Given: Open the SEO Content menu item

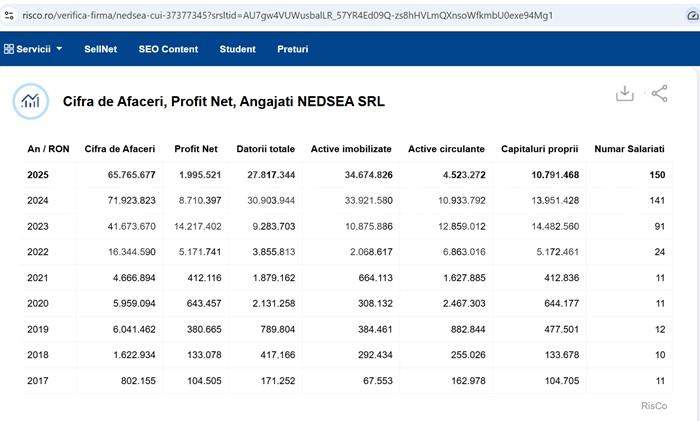Looking at the screenshot, I should (168, 49).
